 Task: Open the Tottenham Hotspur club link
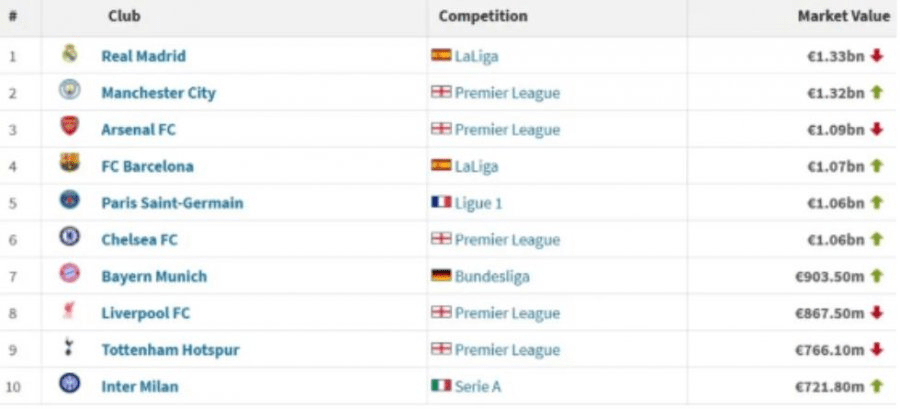170,350
